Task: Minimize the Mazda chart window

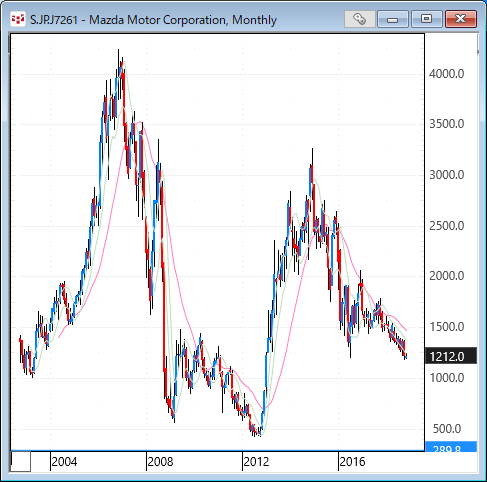Action: point(393,19)
